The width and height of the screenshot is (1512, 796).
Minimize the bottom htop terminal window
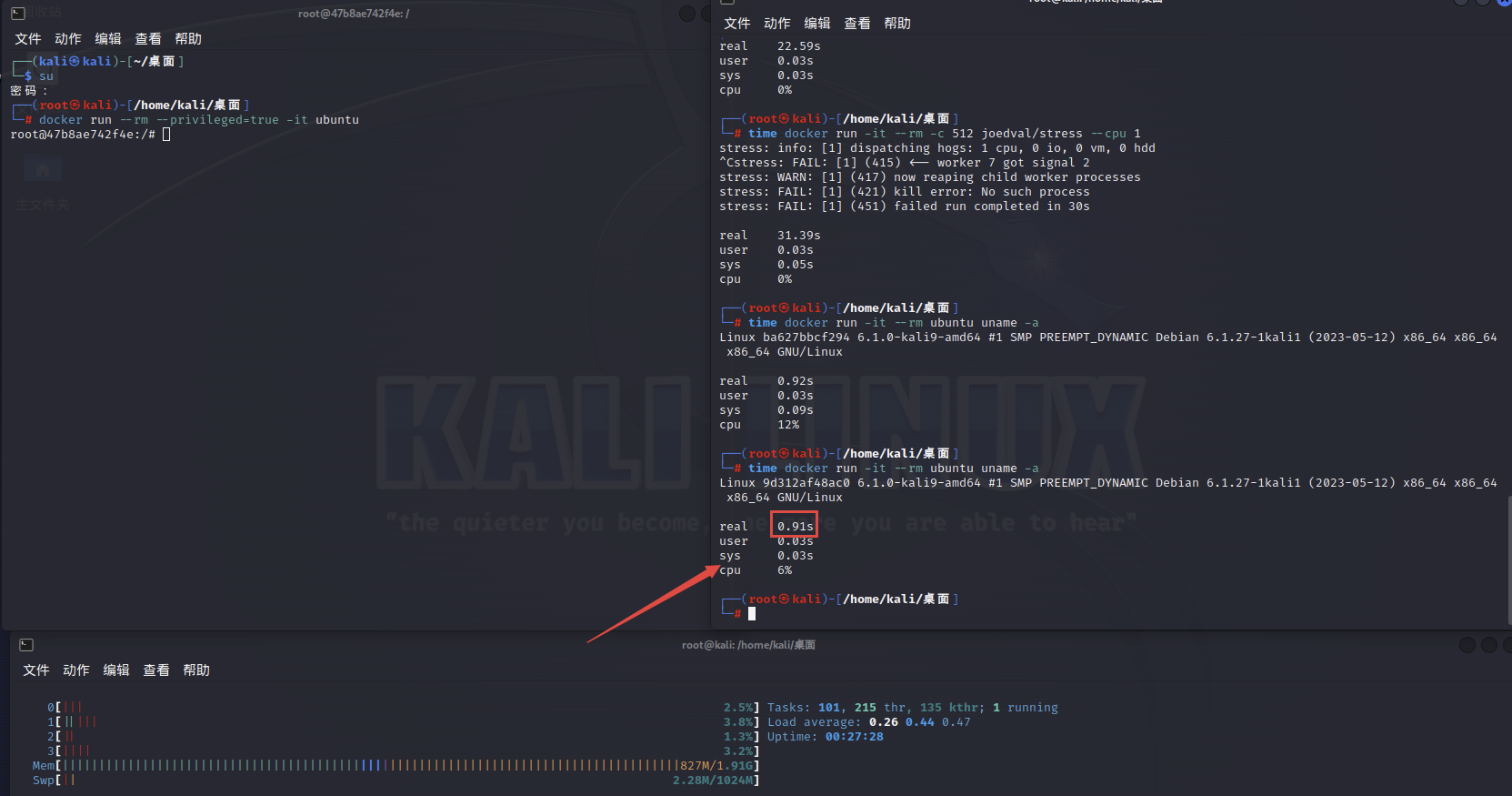click(x=1467, y=645)
